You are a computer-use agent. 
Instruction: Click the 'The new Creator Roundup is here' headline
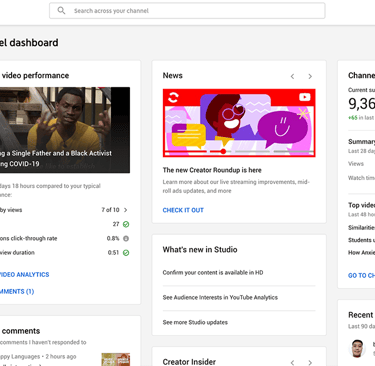(212, 170)
